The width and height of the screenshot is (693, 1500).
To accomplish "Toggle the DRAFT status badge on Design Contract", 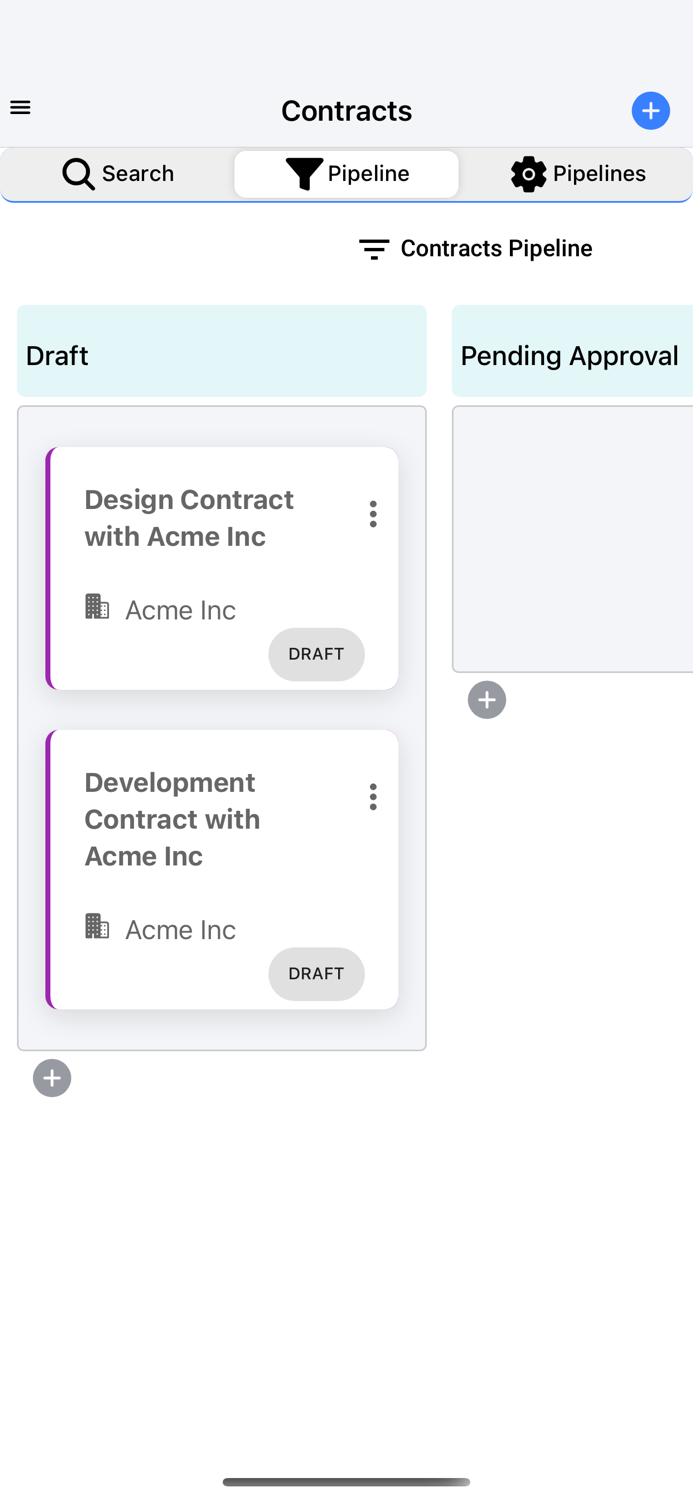I will (316, 654).
